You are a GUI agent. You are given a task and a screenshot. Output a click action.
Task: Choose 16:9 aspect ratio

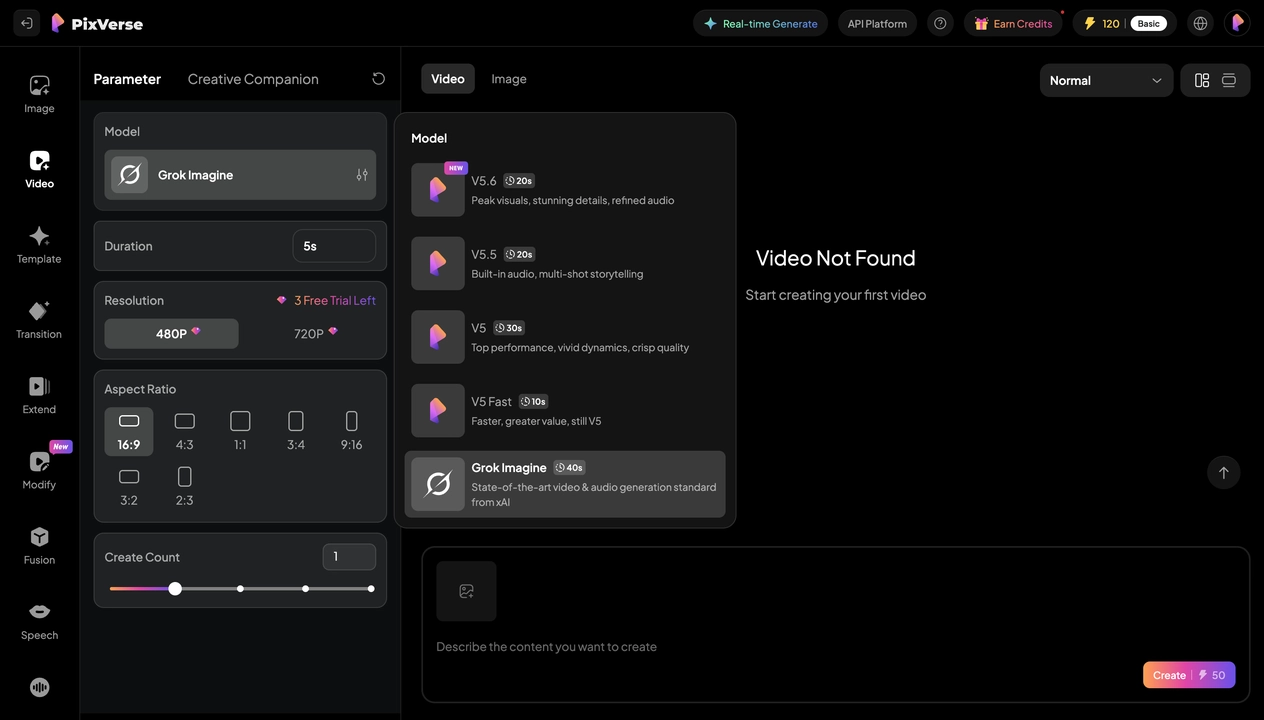129,431
